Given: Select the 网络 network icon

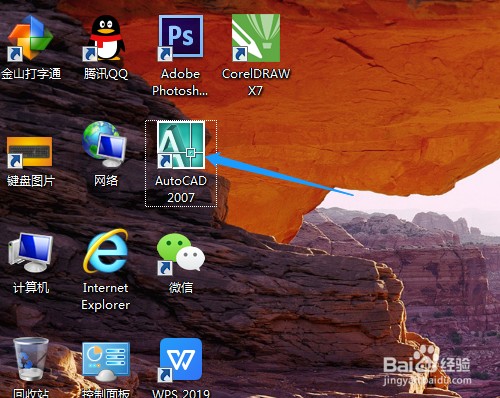Looking at the screenshot, I should [x=105, y=144].
